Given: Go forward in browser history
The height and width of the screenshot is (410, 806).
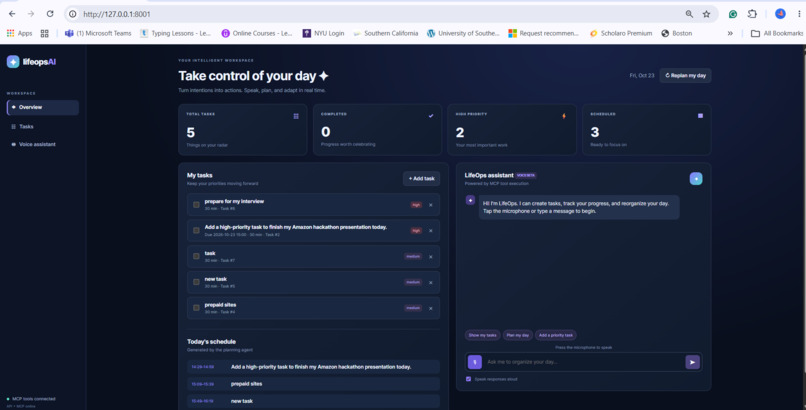Looking at the screenshot, I should pos(31,14).
